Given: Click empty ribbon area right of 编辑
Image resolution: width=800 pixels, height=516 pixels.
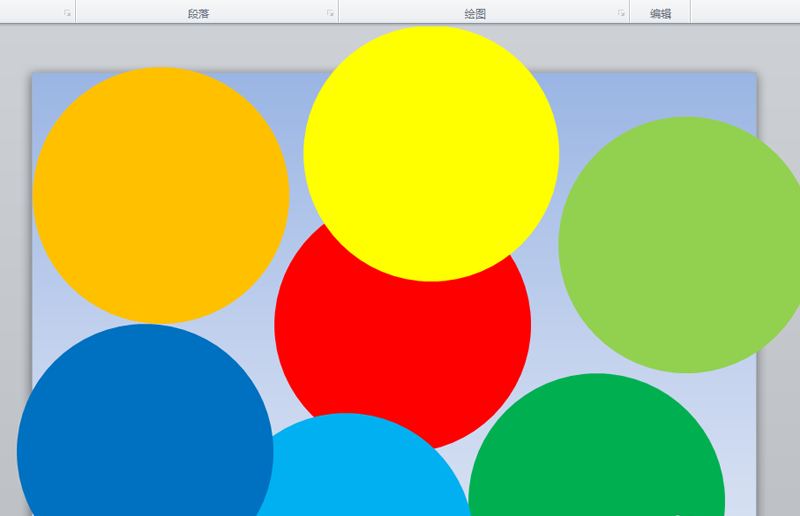Looking at the screenshot, I should [x=745, y=12].
